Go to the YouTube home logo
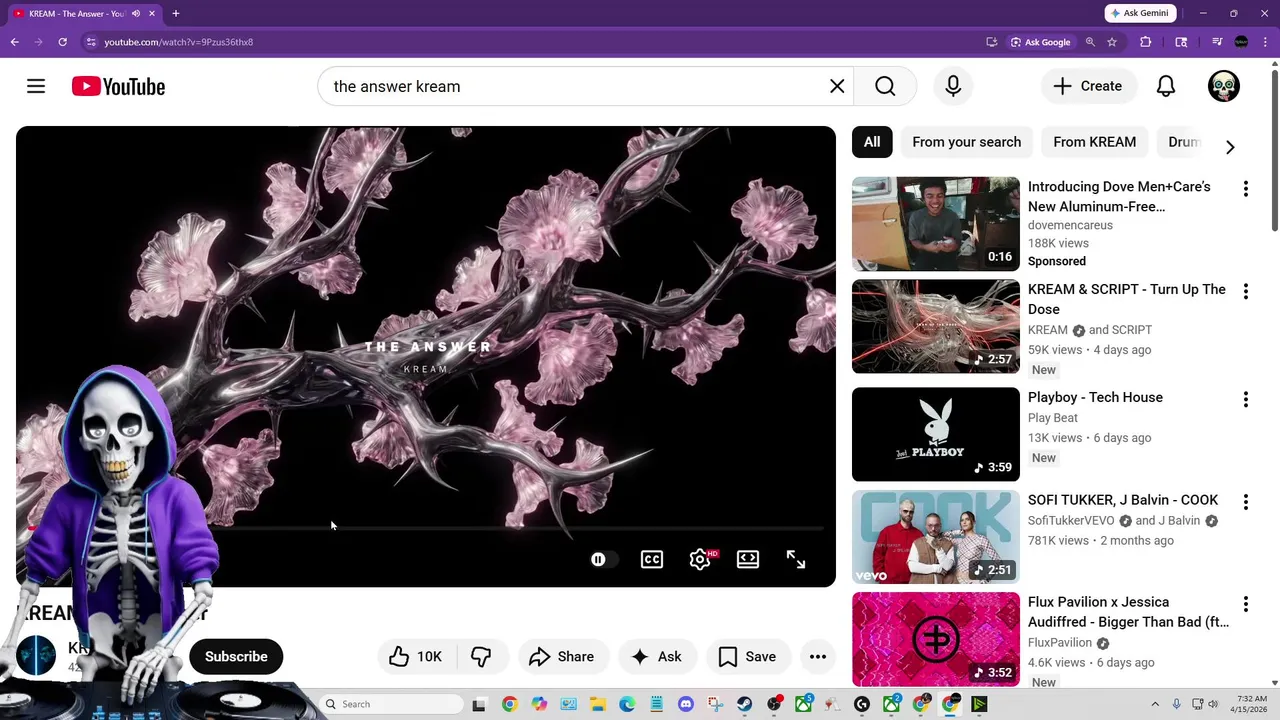This screenshot has height=720, width=1280. pyautogui.click(x=118, y=87)
